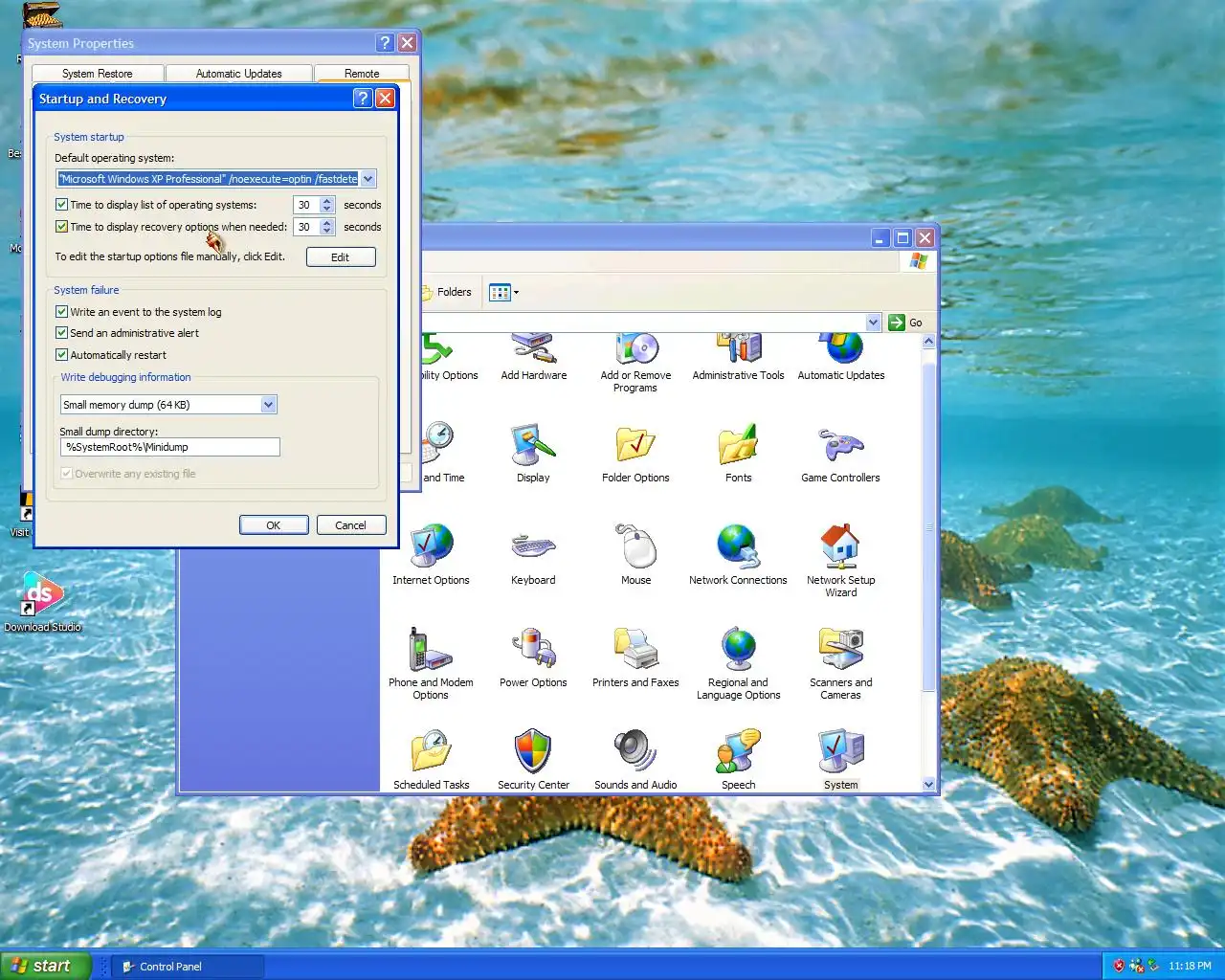The height and width of the screenshot is (980, 1225).
Task: Open Security Center icon
Action: (x=533, y=760)
